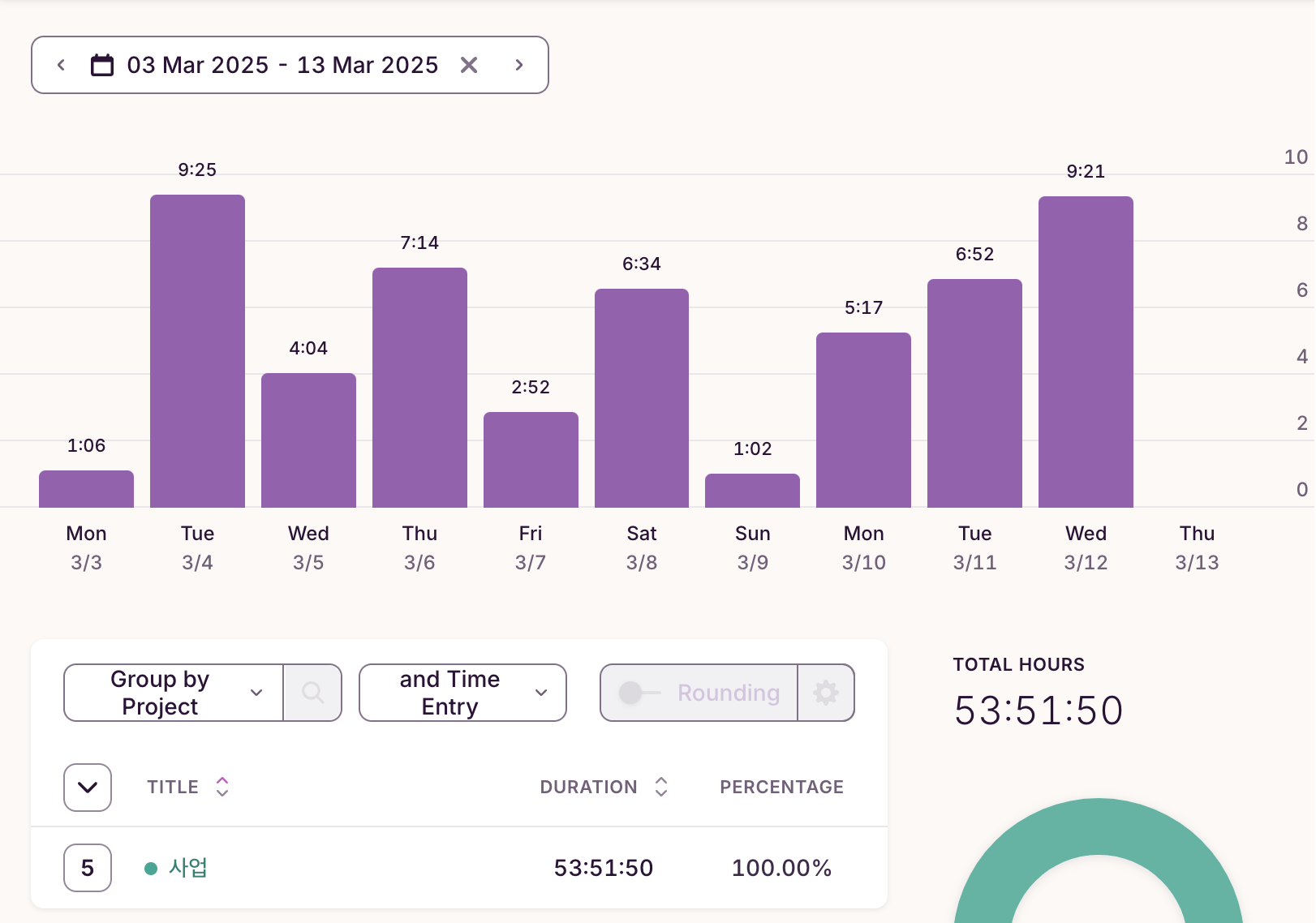Open the Group by Project dropdown

click(x=174, y=693)
